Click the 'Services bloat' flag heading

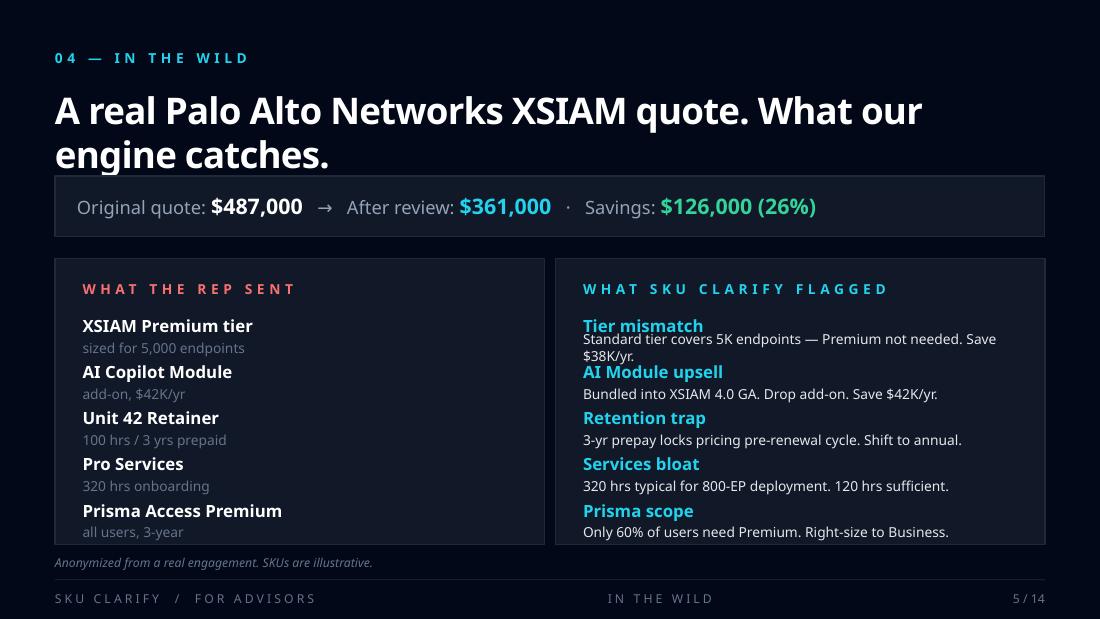641,464
